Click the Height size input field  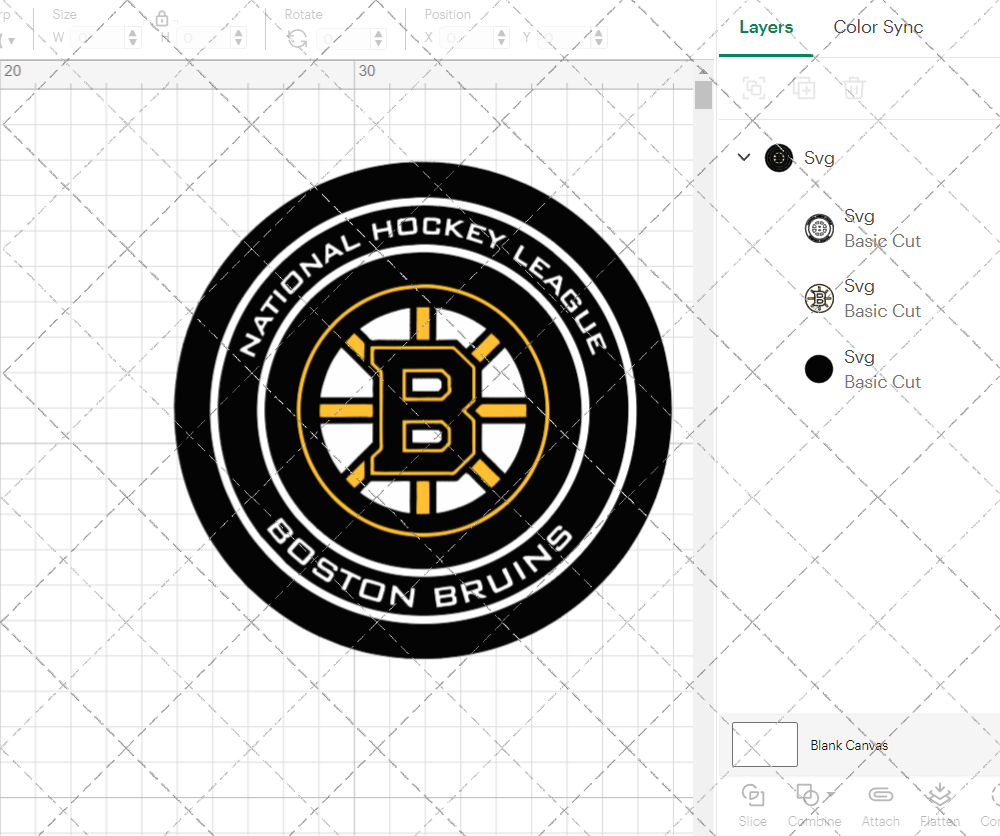(205, 38)
